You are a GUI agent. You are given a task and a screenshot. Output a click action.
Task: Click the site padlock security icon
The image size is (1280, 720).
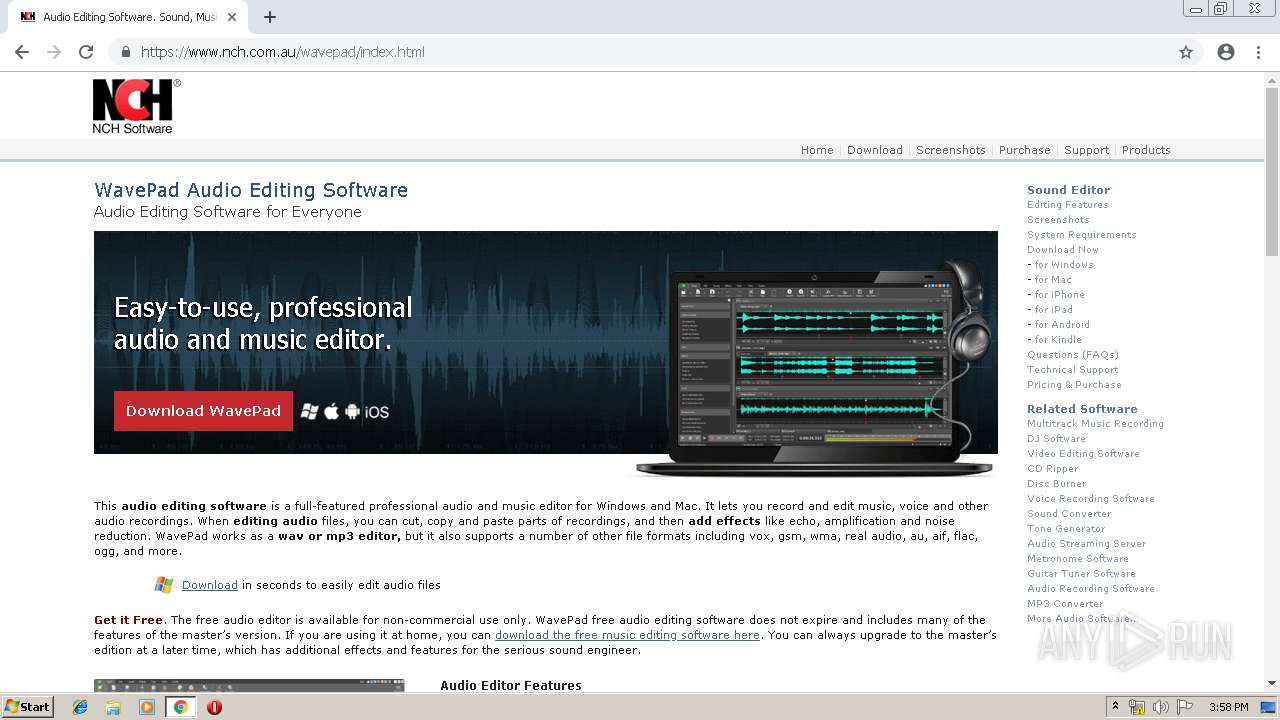point(125,52)
